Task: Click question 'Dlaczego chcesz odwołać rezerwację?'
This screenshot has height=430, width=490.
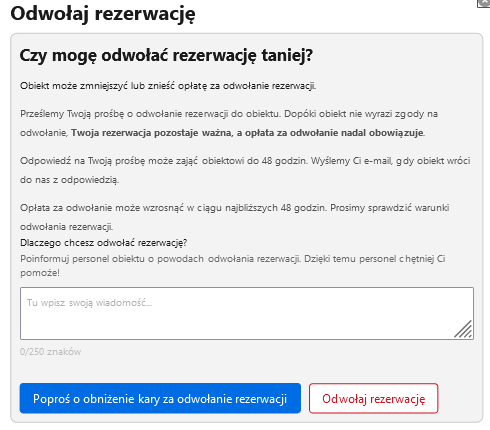Action: (x=103, y=243)
